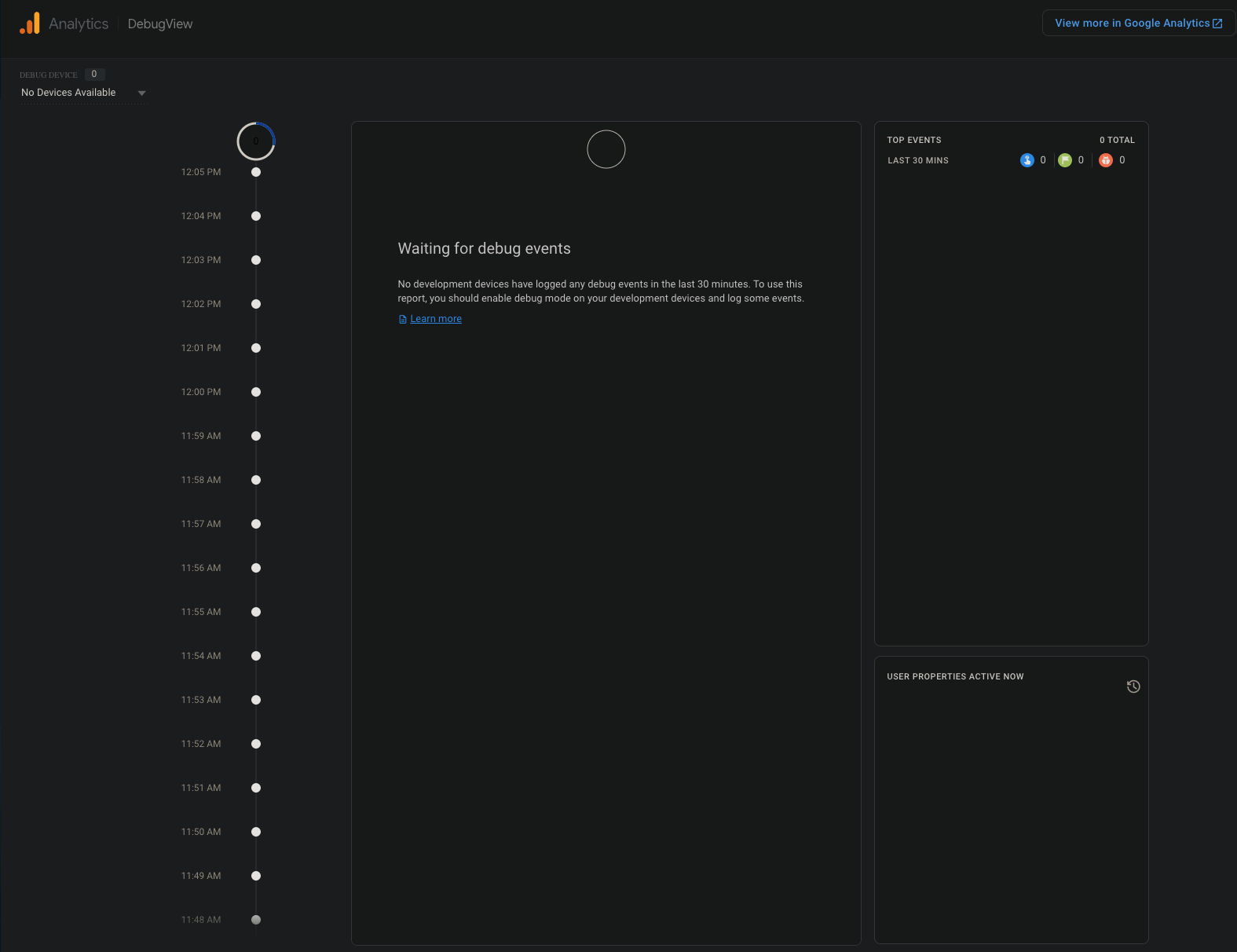Click the LAST 30 MINS label
Image resolution: width=1237 pixels, height=952 pixels.
[x=918, y=160]
